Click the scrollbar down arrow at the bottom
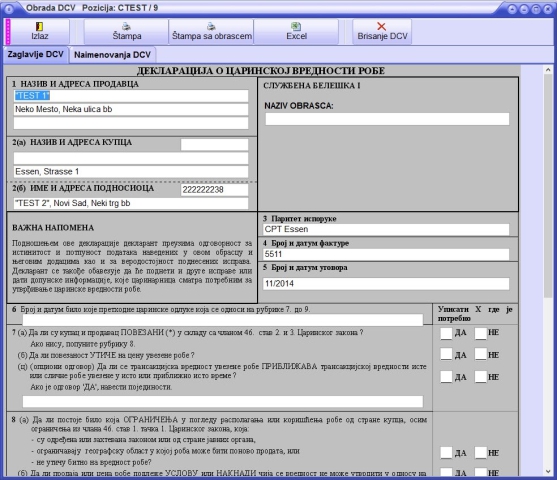The height and width of the screenshot is (480, 557). coord(548,471)
